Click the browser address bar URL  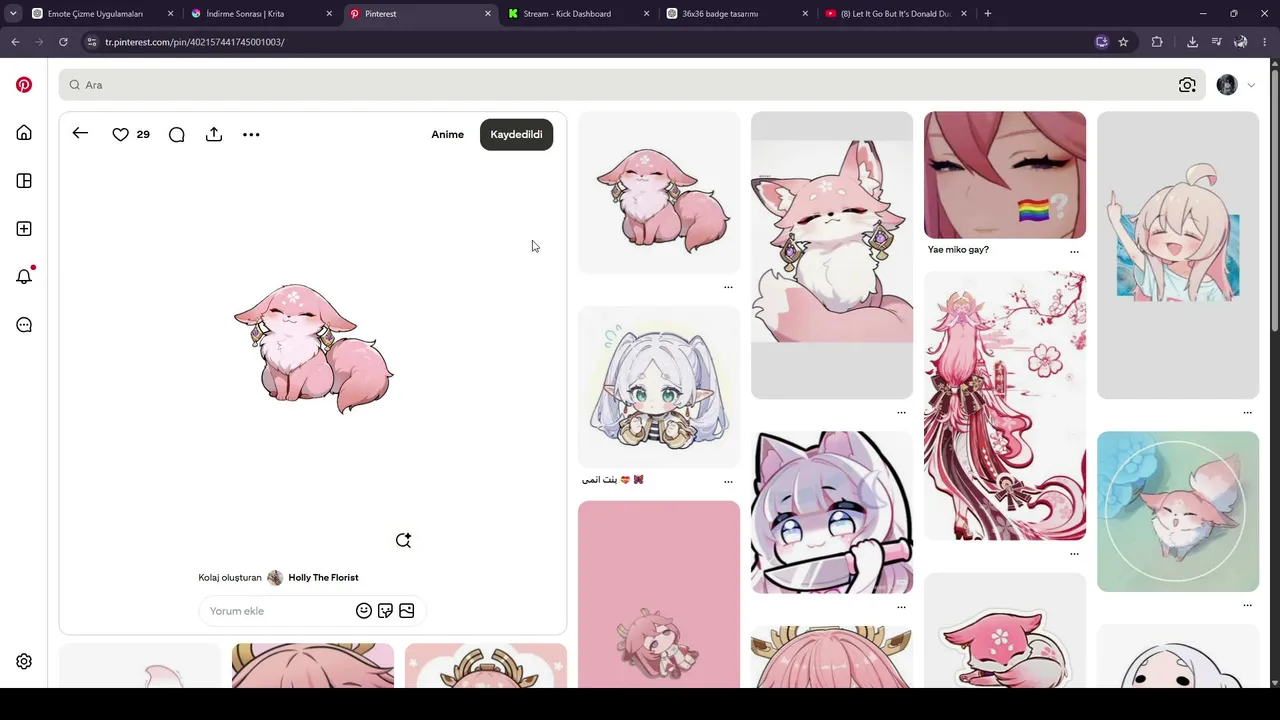[194, 42]
